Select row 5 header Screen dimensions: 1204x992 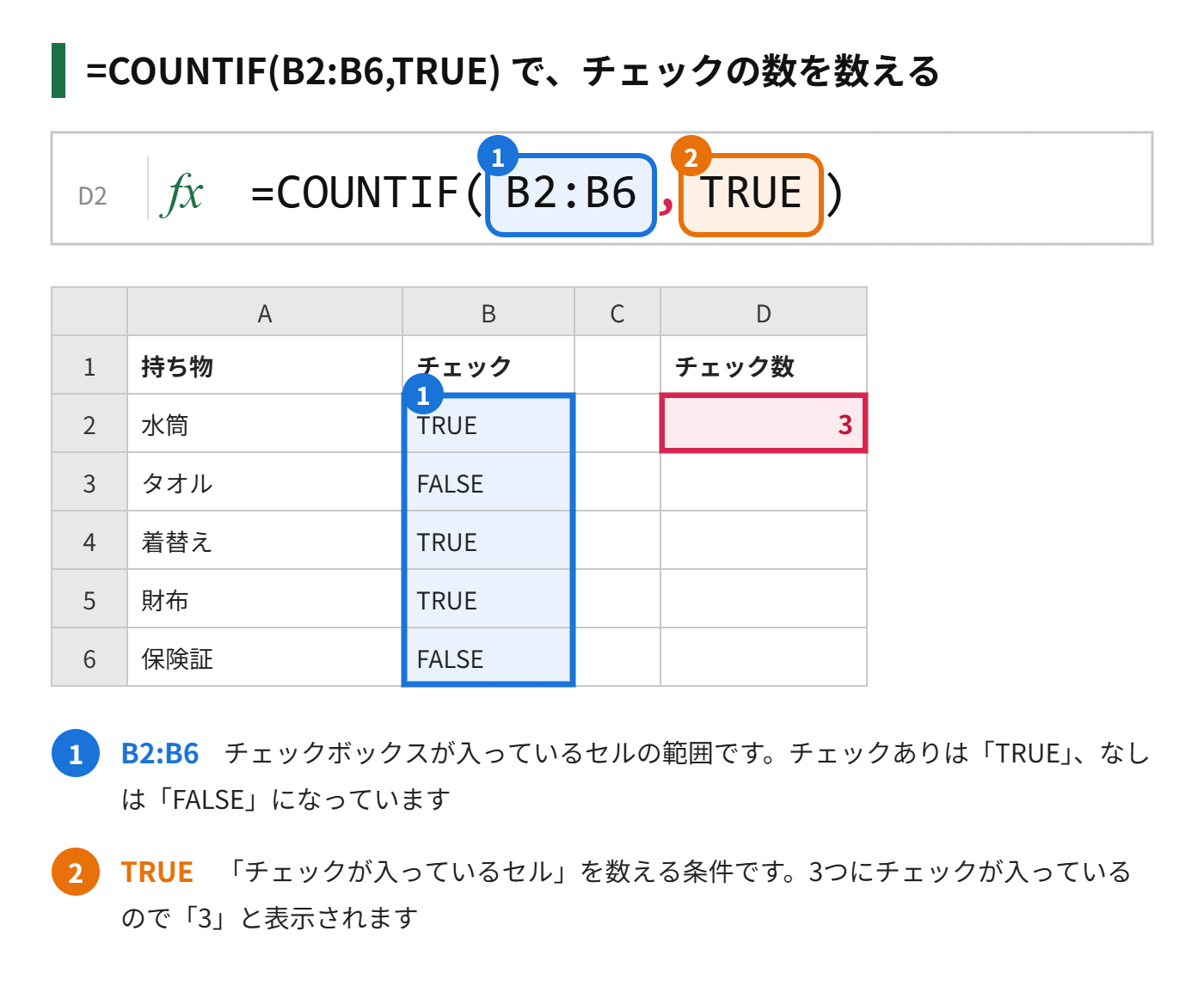coord(89,599)
